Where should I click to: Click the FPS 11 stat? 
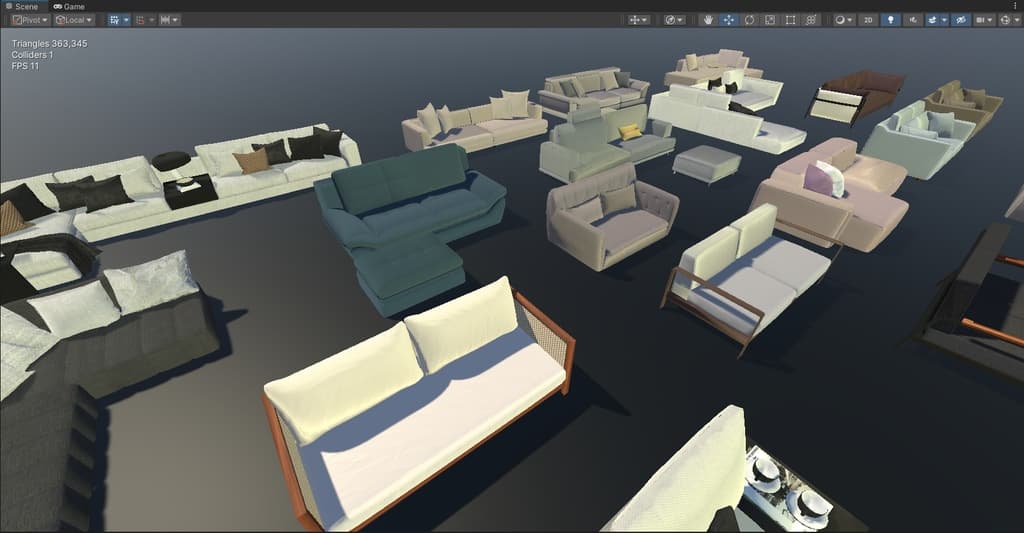coord(25,66)
